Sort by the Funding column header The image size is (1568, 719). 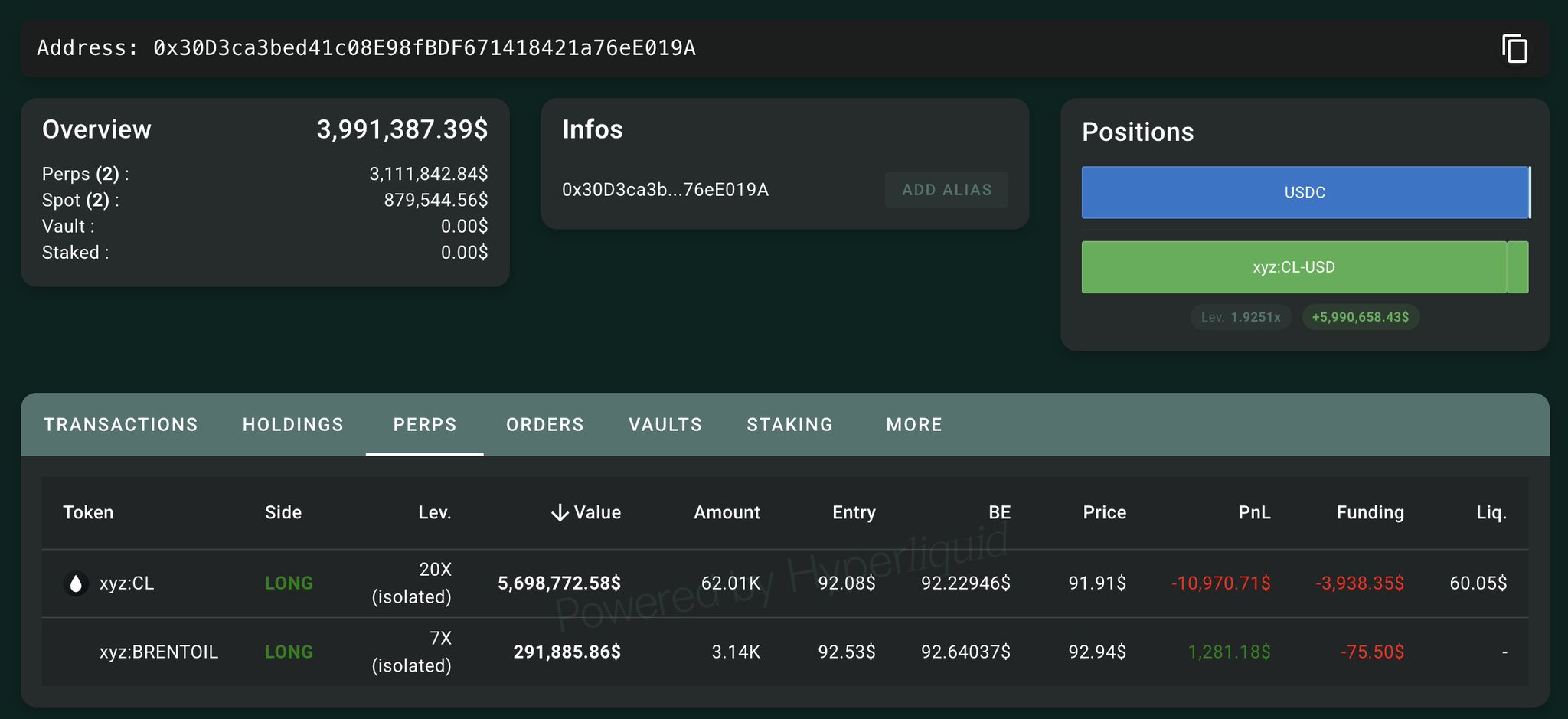coord(1370,513)
